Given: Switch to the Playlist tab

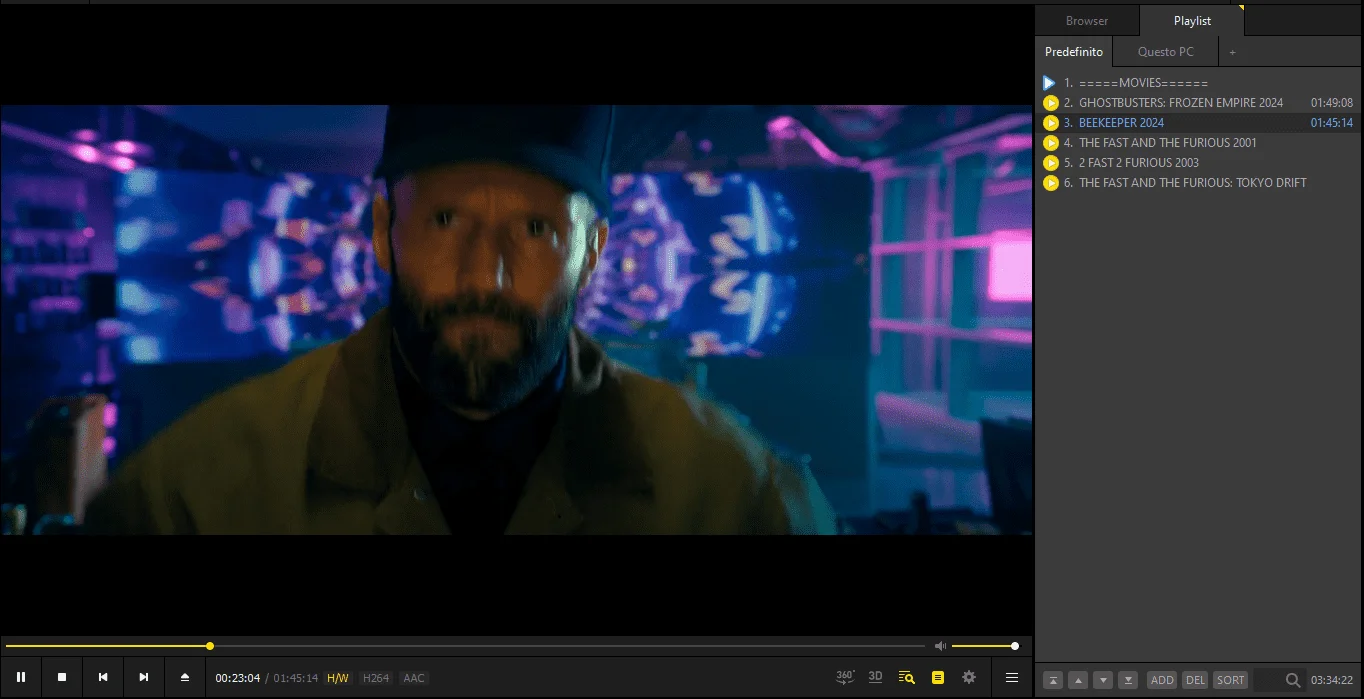Looking at the screenshot, I should [x=1192, y=21].
